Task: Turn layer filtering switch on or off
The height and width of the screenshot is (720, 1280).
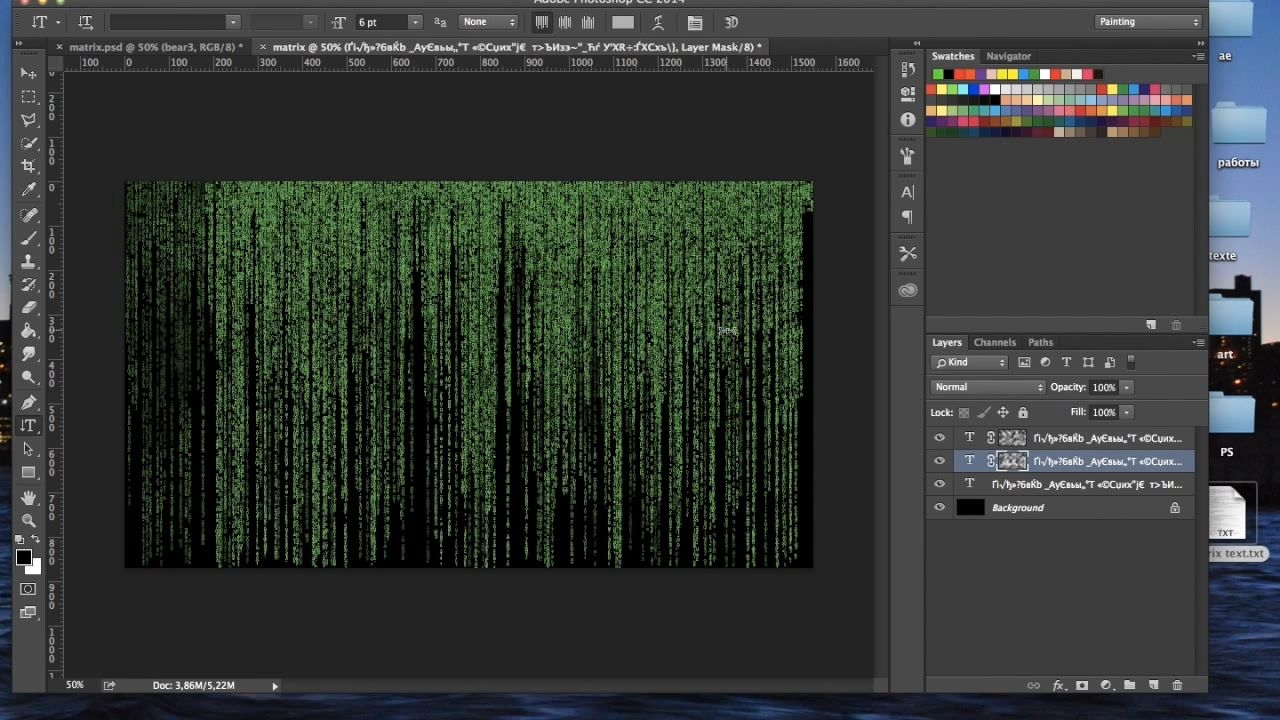Action: point(1131,362)
